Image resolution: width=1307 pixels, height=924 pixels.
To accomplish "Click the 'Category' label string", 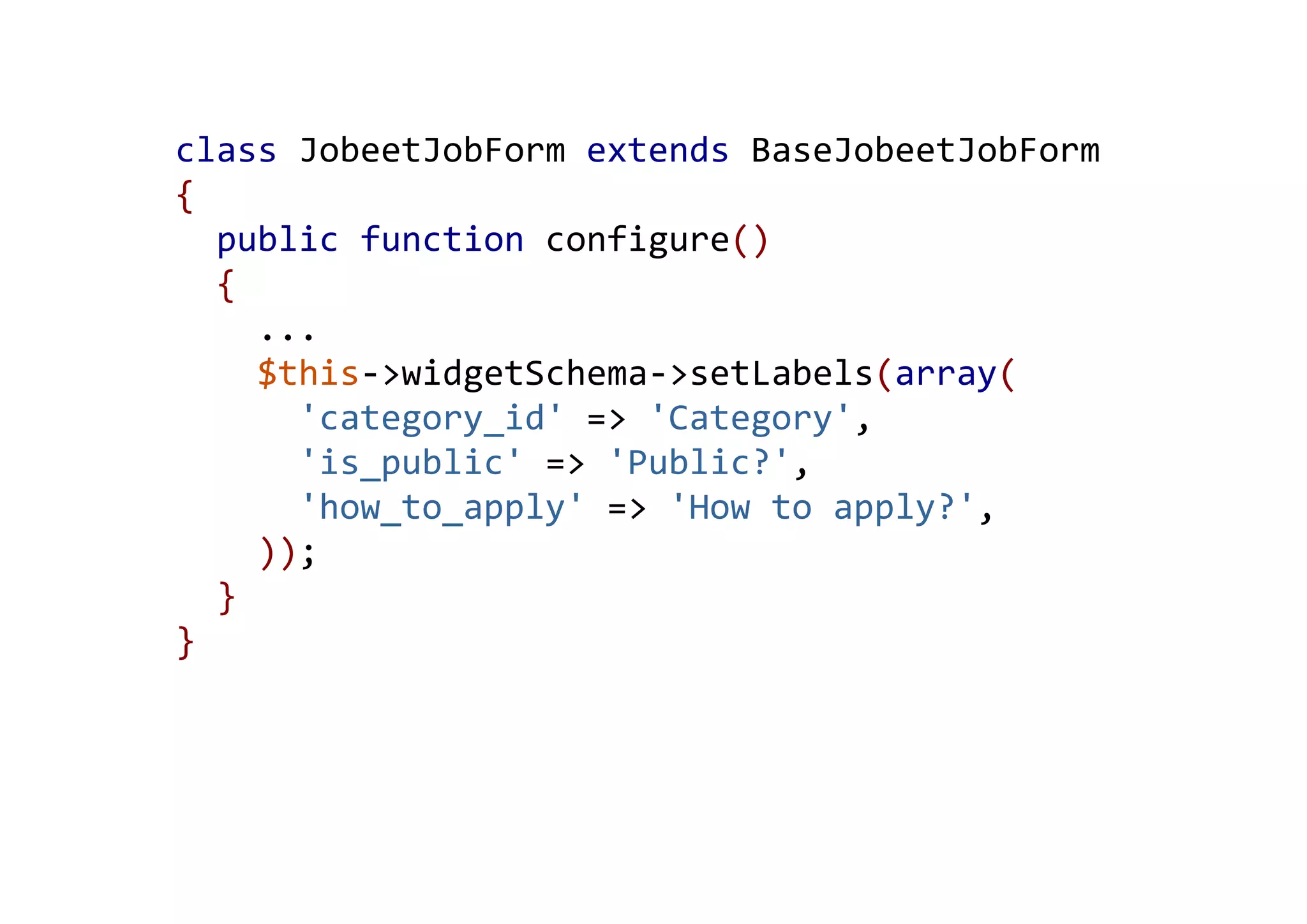I will pyautogui.click(x=750, y=419).
